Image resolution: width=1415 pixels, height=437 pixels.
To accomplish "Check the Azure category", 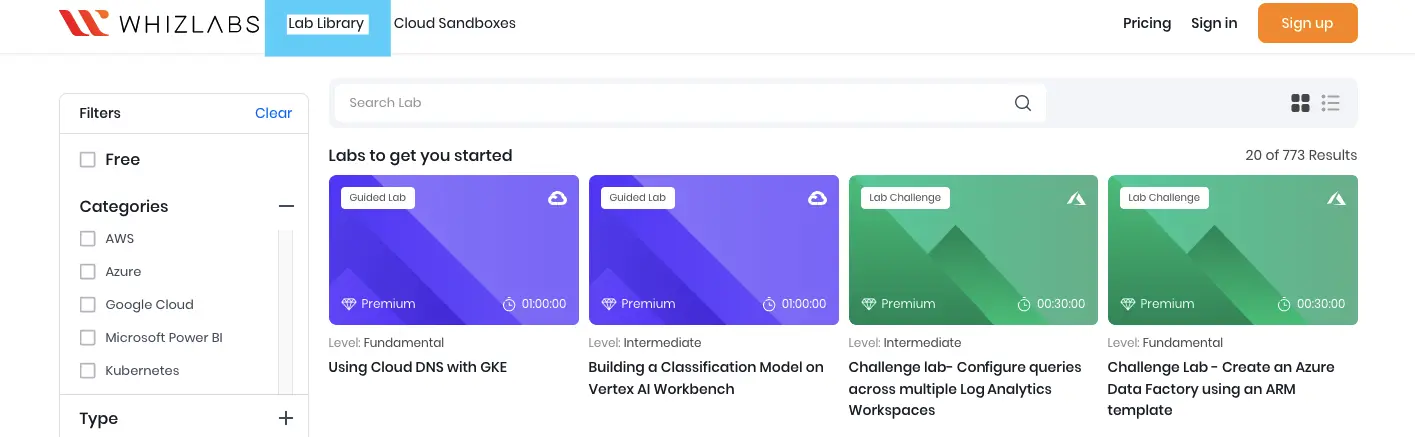I will (x=88, y=272).
